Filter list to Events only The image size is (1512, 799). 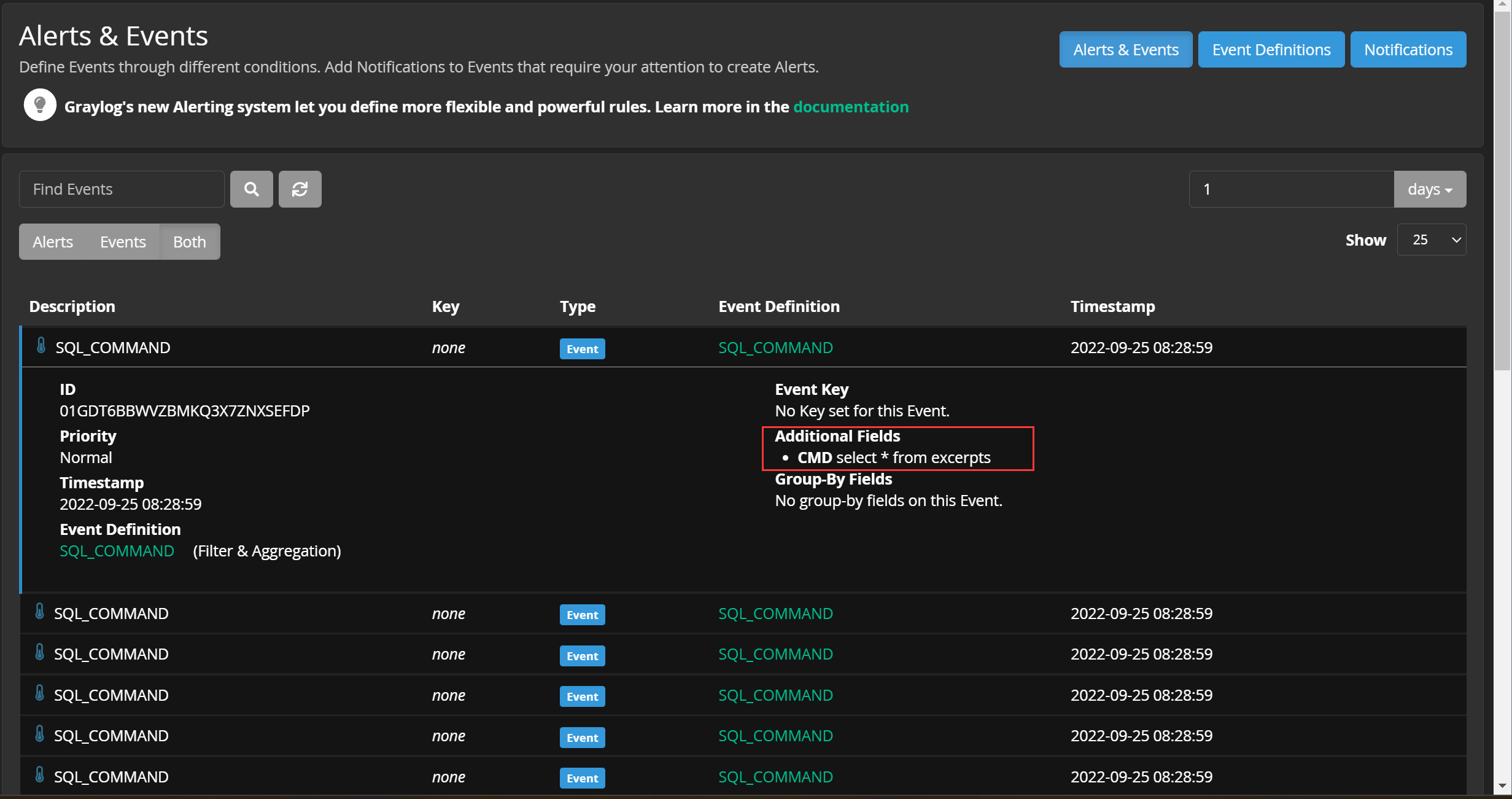pyautogui.click(x=123, y=242)
